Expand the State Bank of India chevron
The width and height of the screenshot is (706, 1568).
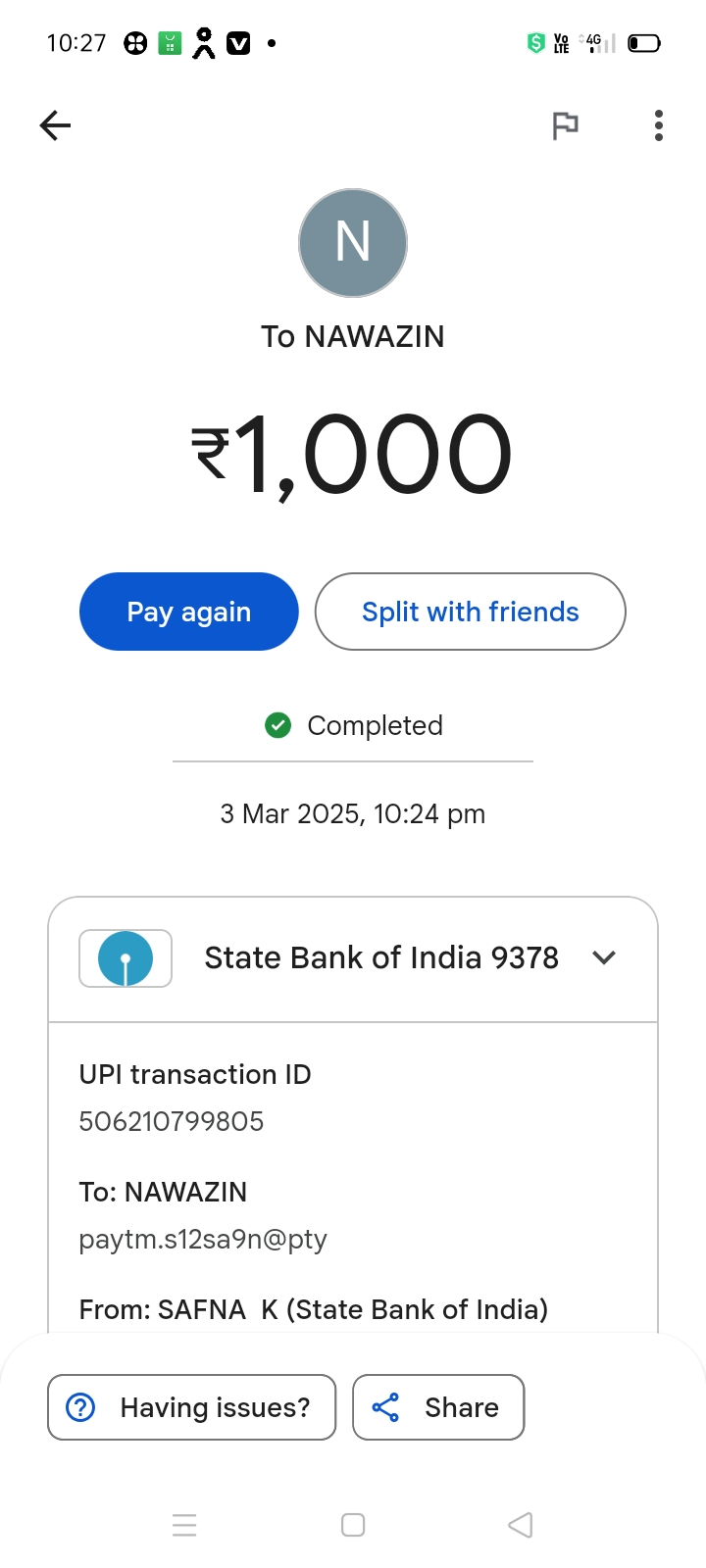tap(604, 957)
